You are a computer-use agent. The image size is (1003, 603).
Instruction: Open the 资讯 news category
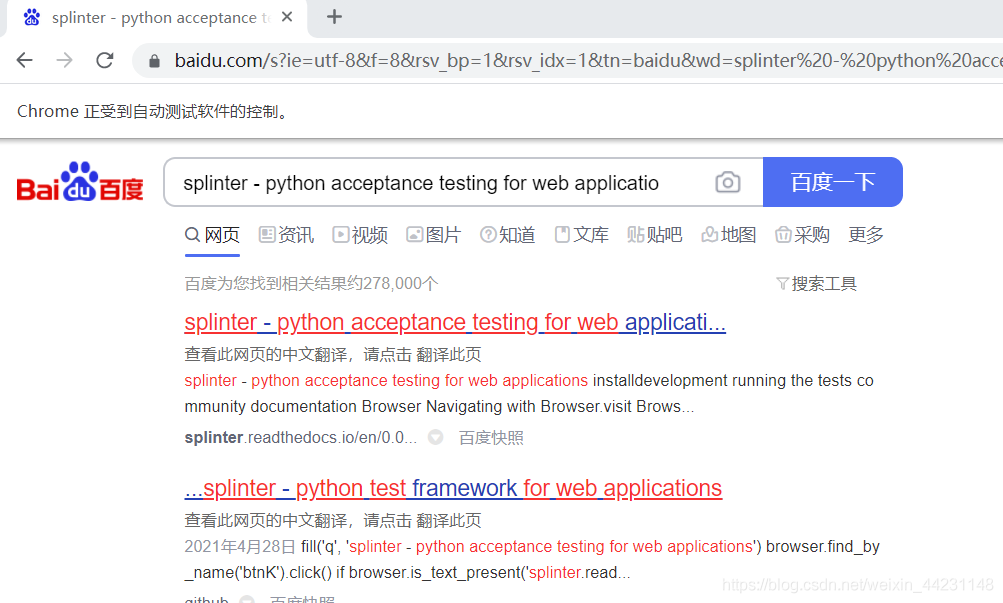point(285,234)
